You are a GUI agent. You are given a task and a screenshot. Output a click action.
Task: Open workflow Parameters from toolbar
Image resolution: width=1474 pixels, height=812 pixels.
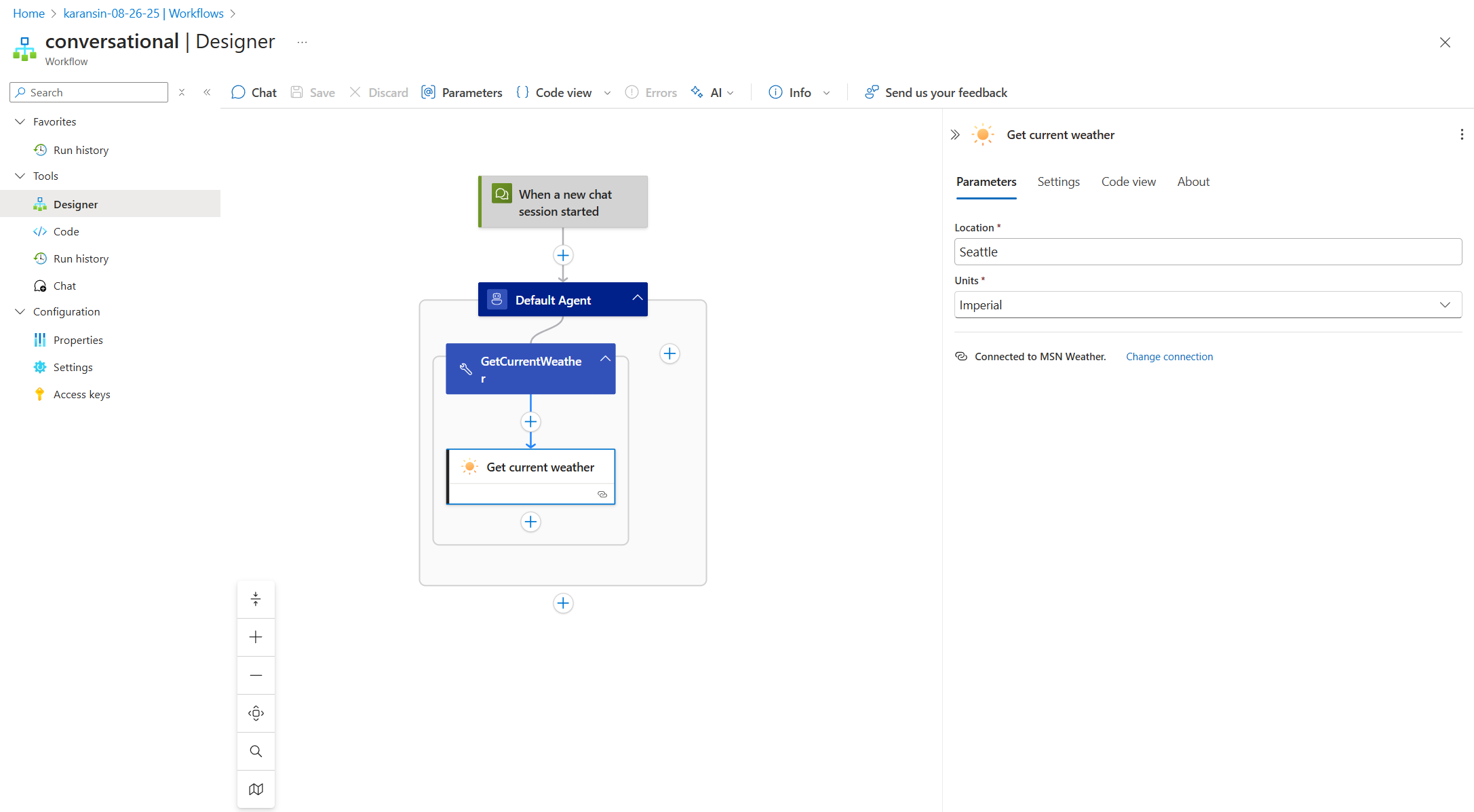[462, 92]
